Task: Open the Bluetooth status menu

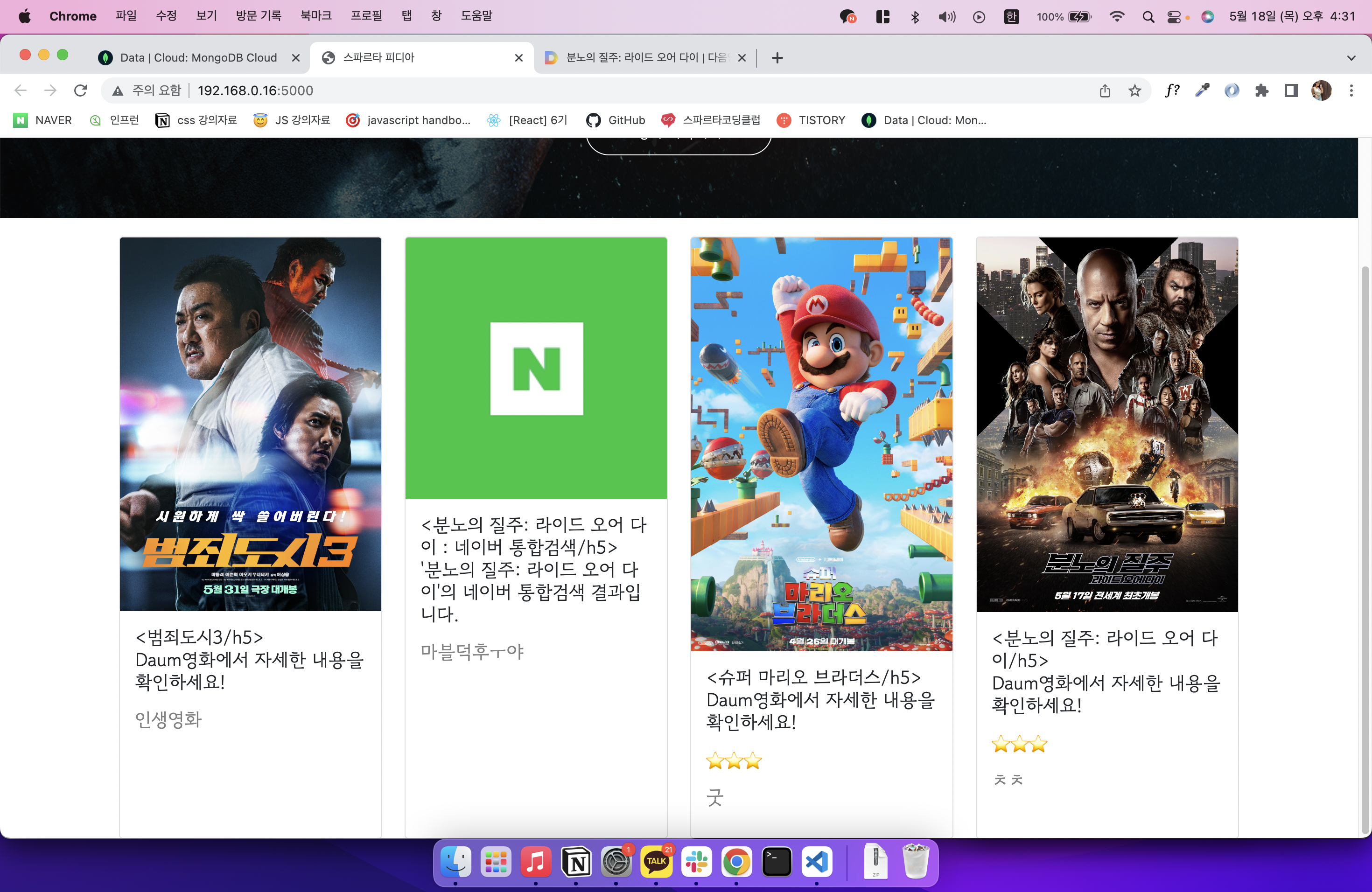Action: point(915,17)
